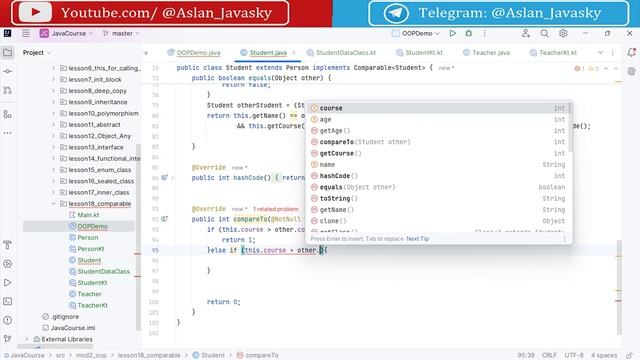
Task: Open completion popup options dots
Action: coord(564,239)
